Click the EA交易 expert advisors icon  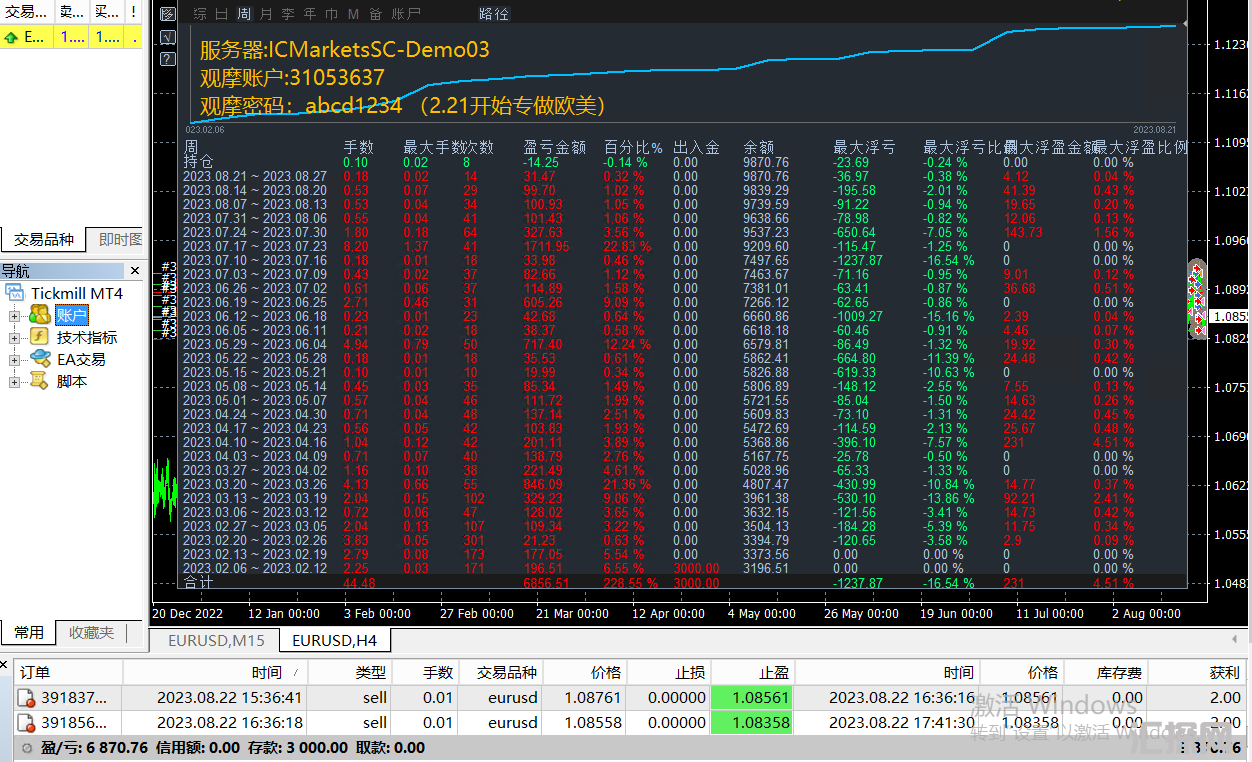(x=40, y=359)
